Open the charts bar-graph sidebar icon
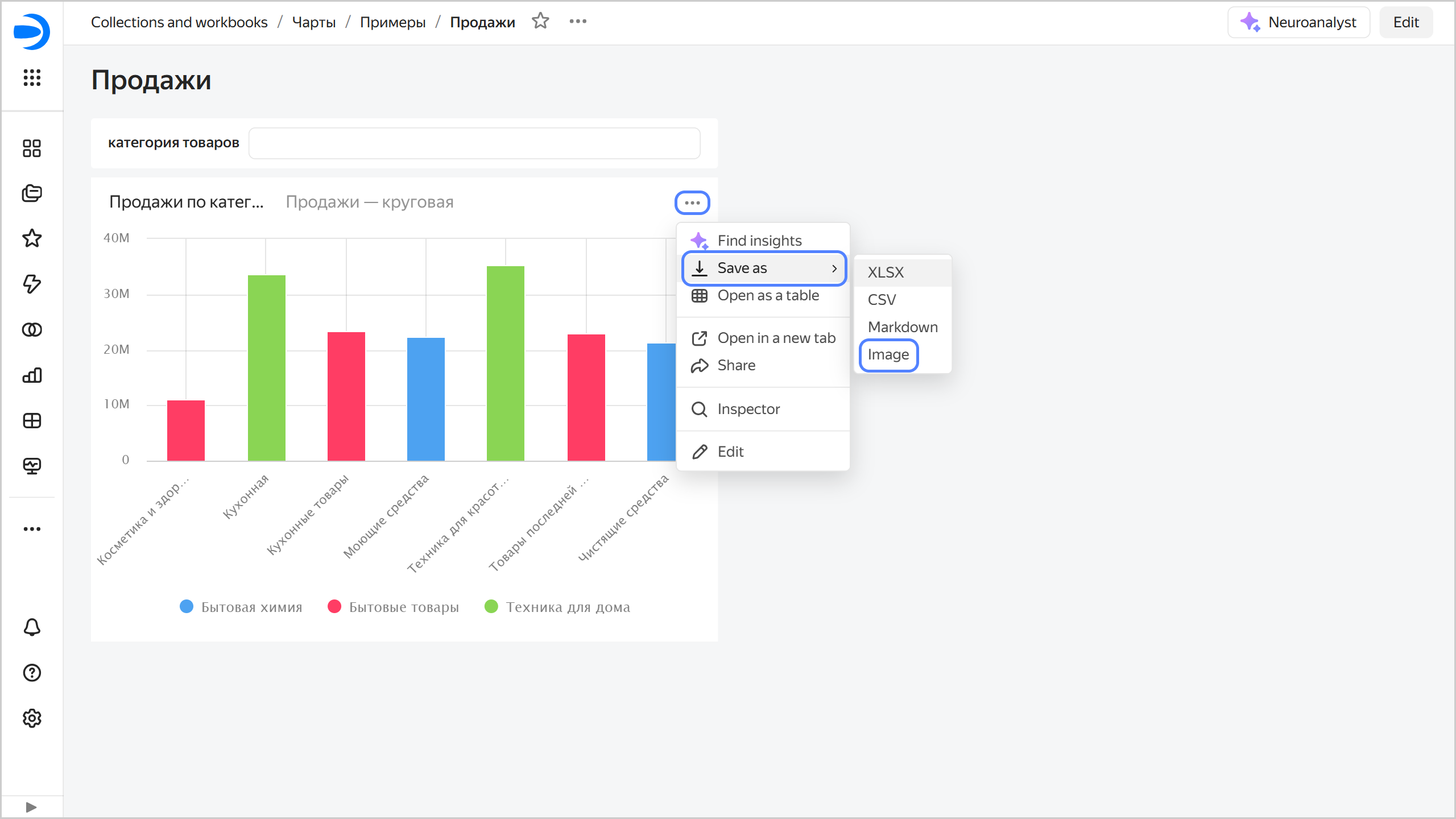 click(32, 375)
